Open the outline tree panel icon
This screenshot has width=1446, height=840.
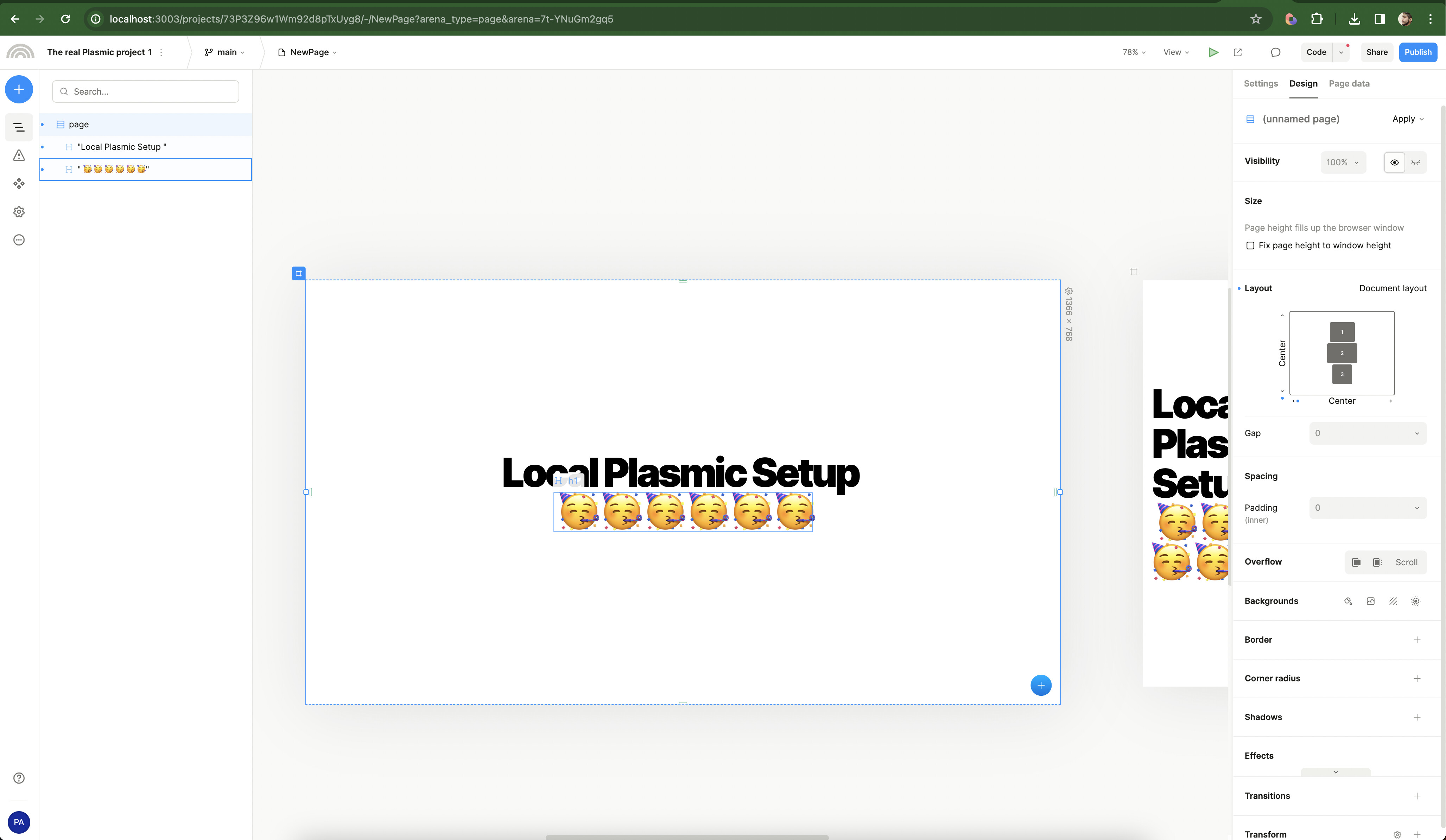19,127
